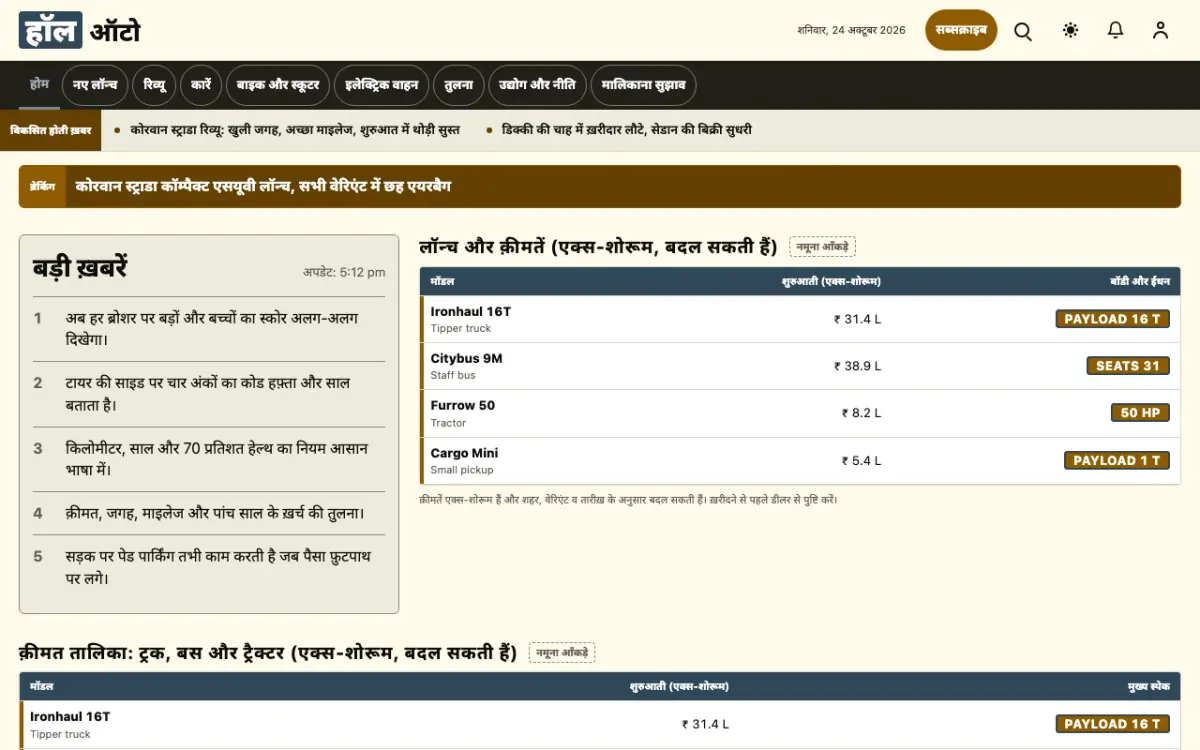Open top story 4 about पांच साल के ख़र्च
The image size is (1200, 750).
coord(209,513)
